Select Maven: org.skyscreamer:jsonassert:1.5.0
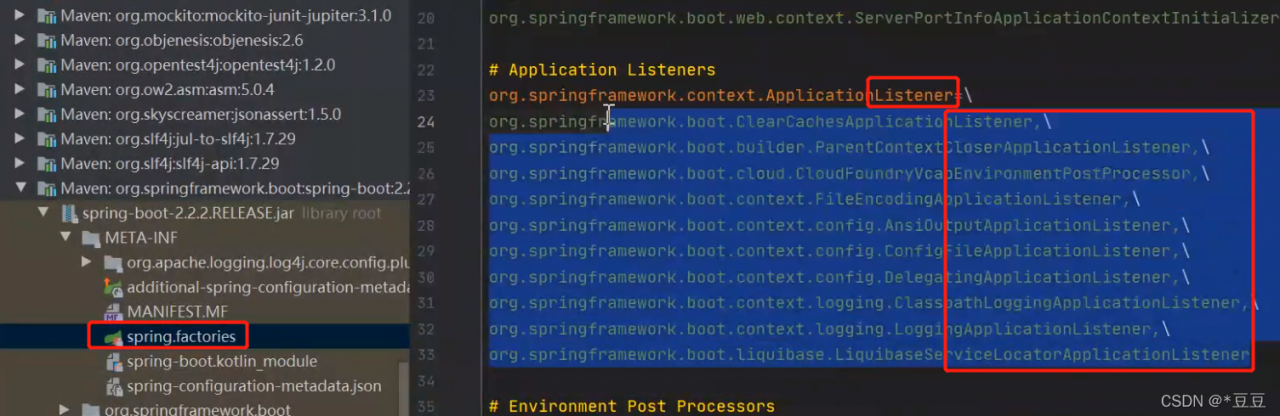 [200, 114]
